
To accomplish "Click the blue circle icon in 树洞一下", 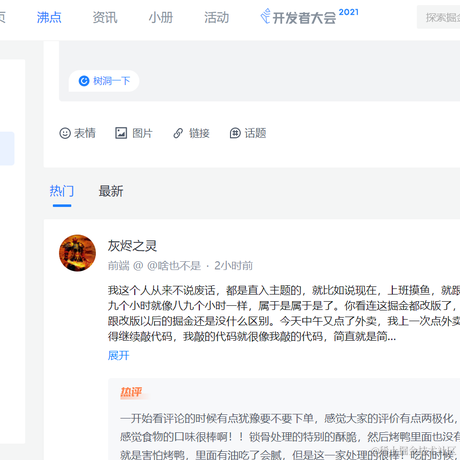I will coord(84,81).
